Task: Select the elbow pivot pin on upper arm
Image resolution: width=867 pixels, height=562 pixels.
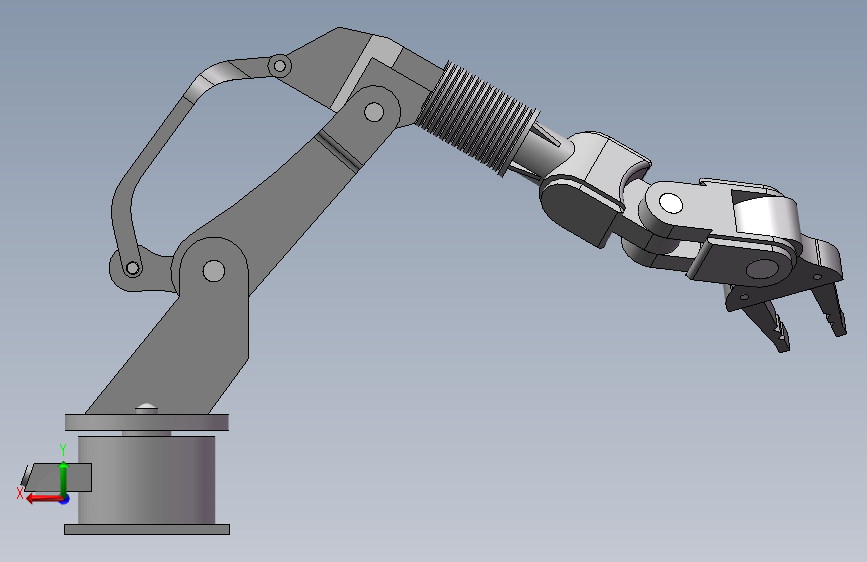Action: click(374, 112)
